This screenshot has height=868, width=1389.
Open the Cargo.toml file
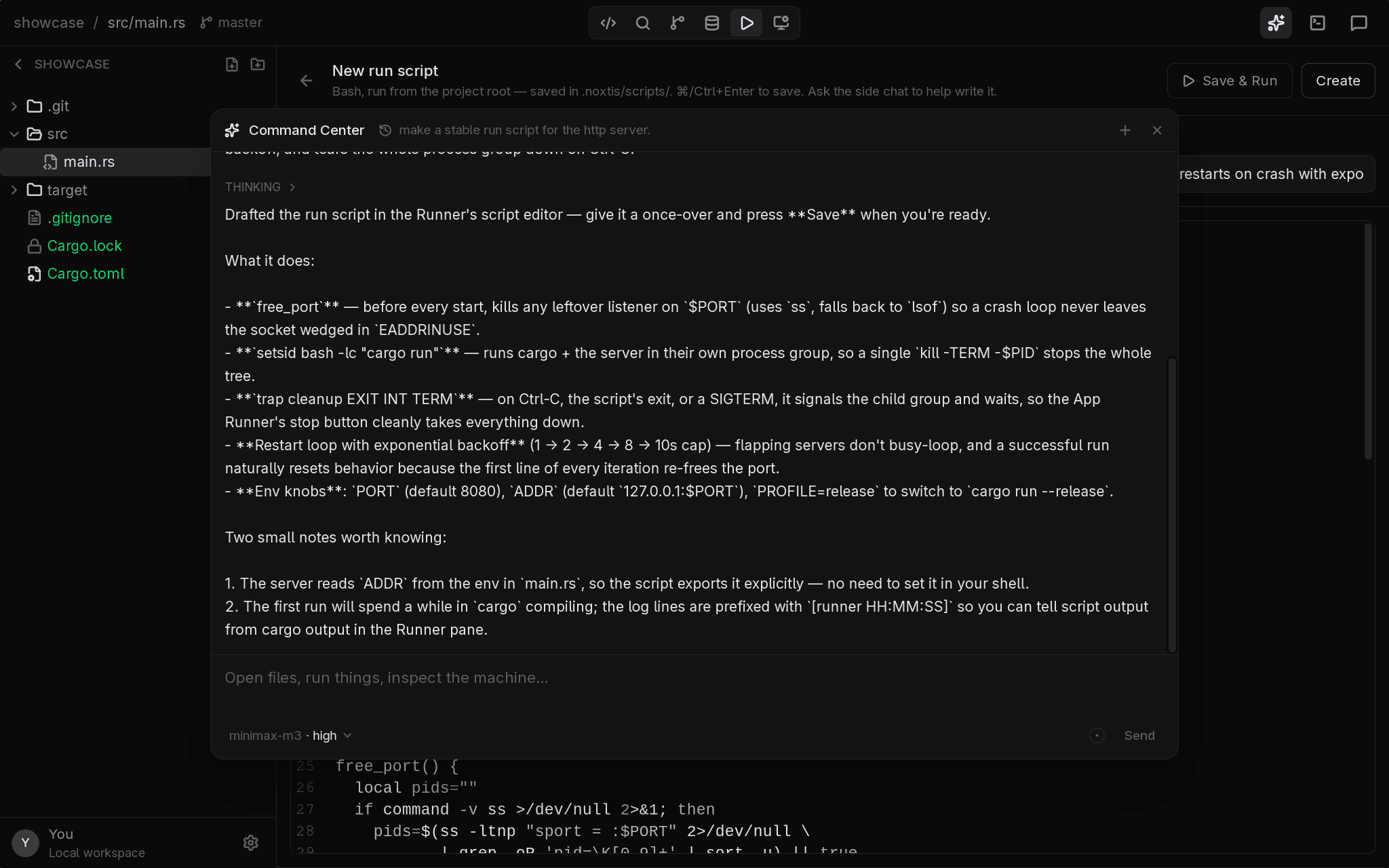click(85, 273)
